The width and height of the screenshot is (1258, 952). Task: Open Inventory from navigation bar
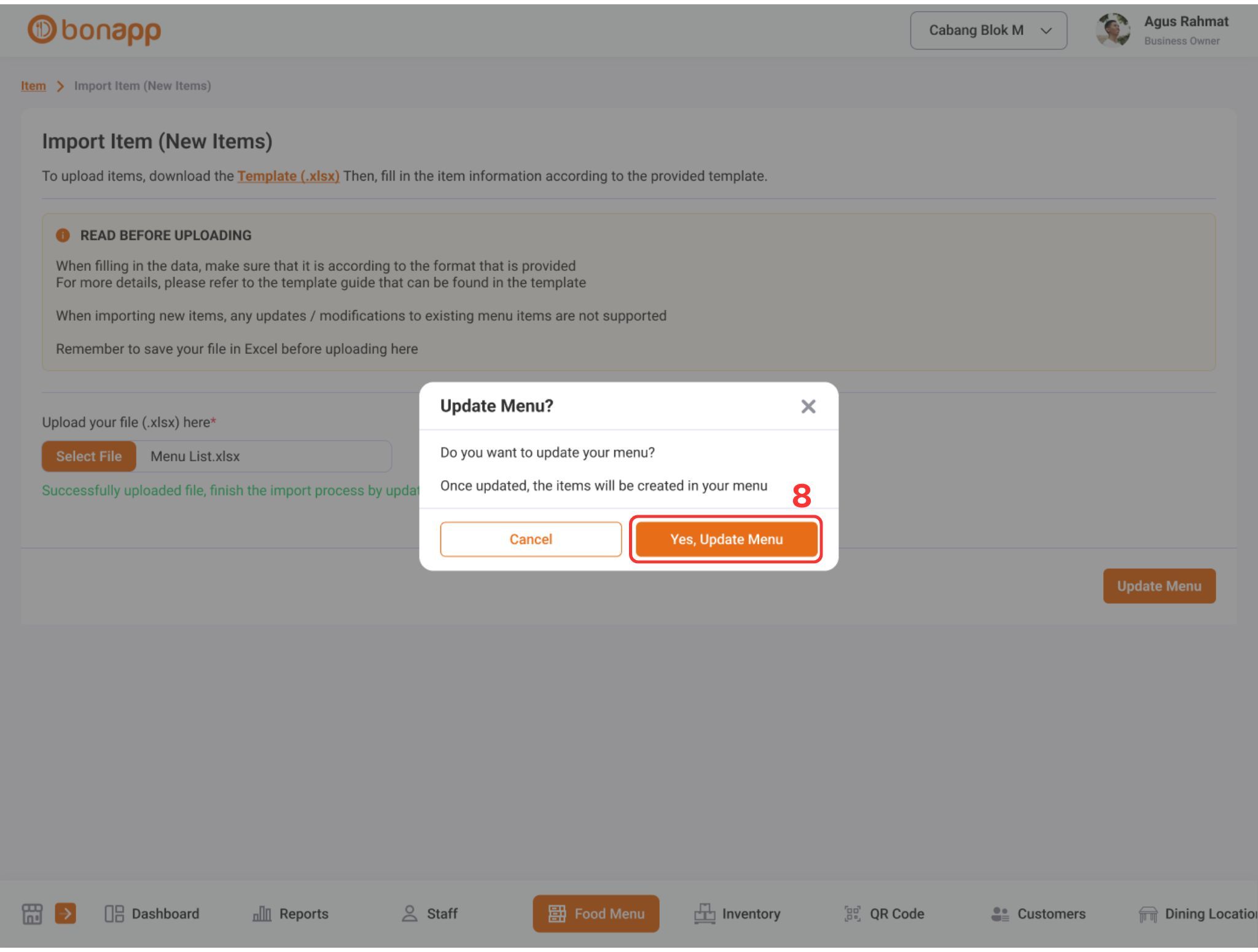point(737,913)
